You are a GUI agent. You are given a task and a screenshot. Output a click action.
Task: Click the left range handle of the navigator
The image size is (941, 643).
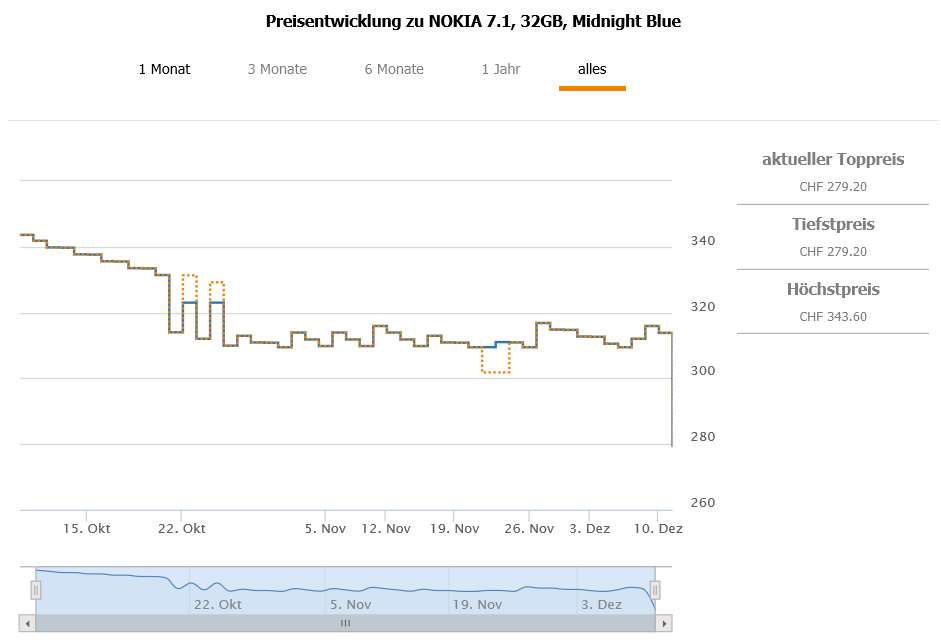tap(35, 590)
